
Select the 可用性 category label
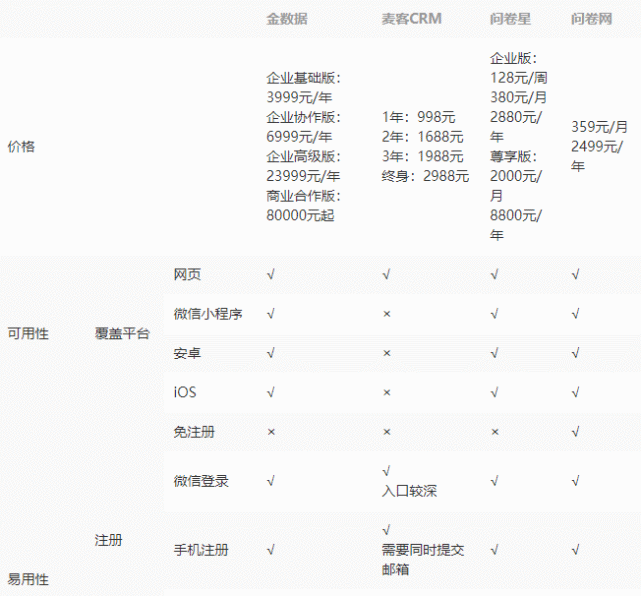tap(28, 333)
